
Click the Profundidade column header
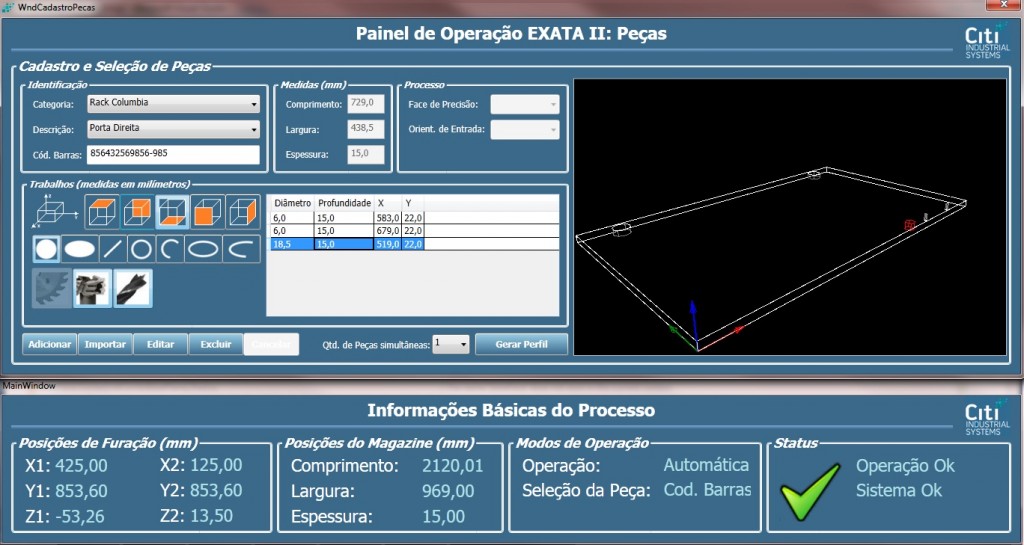344,203
